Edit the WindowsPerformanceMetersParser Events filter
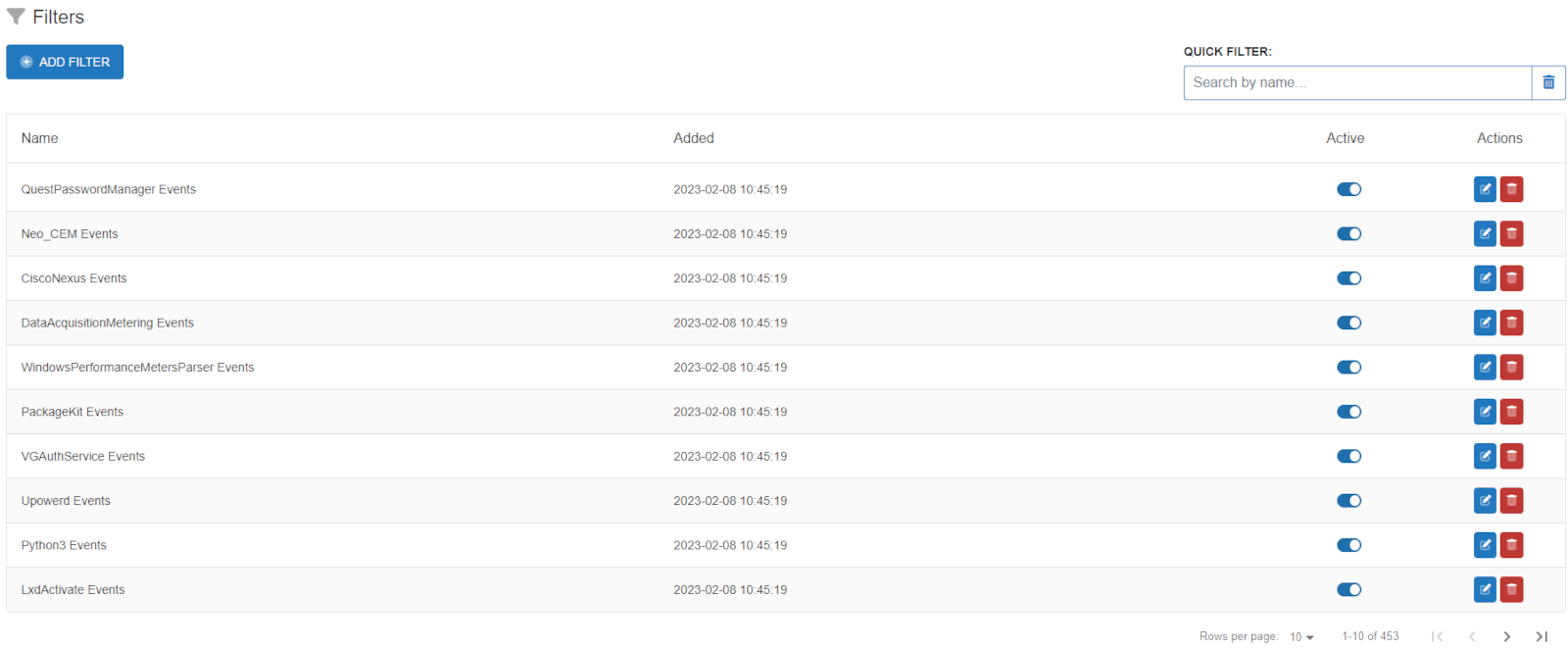 tap(1485, 368)
